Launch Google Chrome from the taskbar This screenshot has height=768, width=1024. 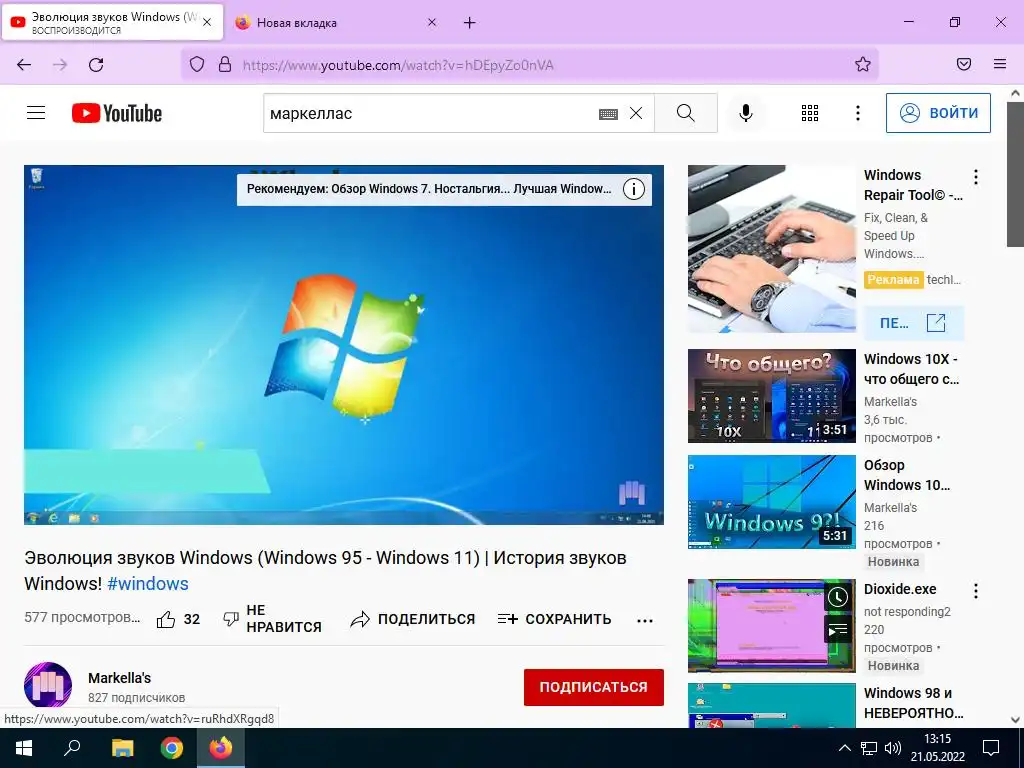tap(172, 748)
